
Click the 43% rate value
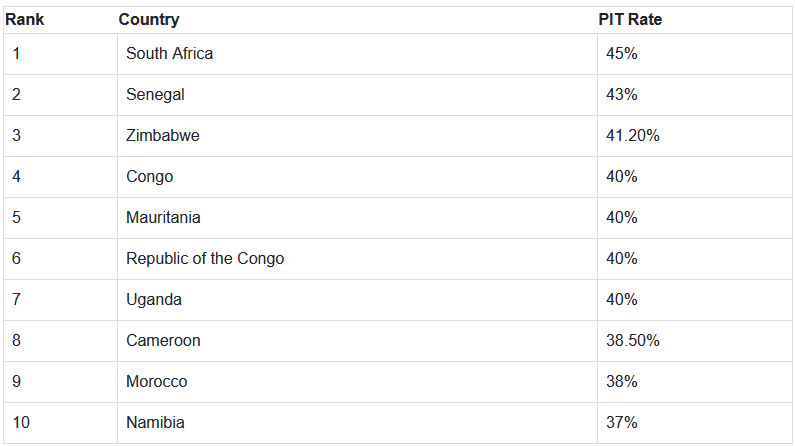622,94
